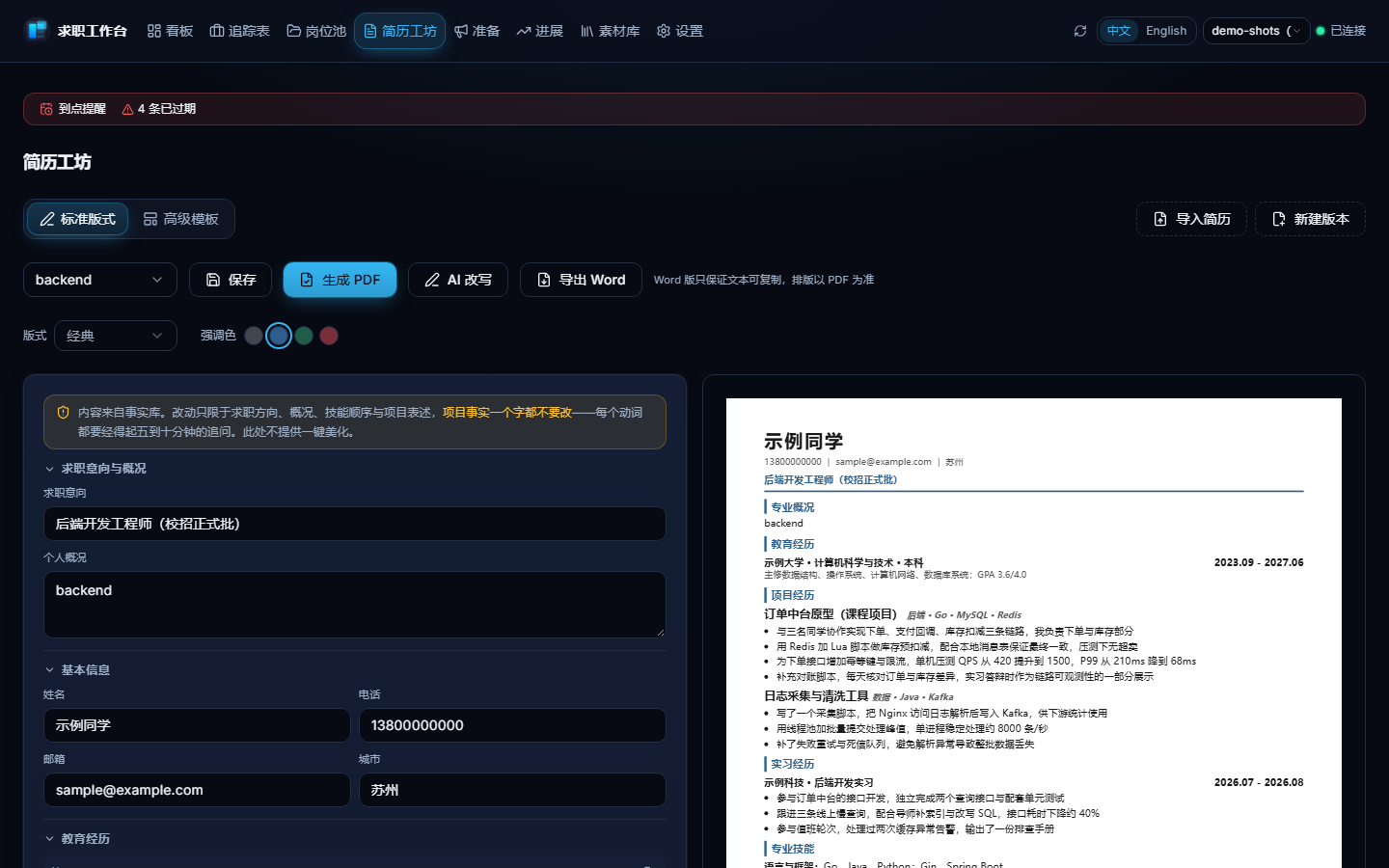Click the 已连接 connection status indicator
Screen dimensions: 1389x868
coord(1341,31)
